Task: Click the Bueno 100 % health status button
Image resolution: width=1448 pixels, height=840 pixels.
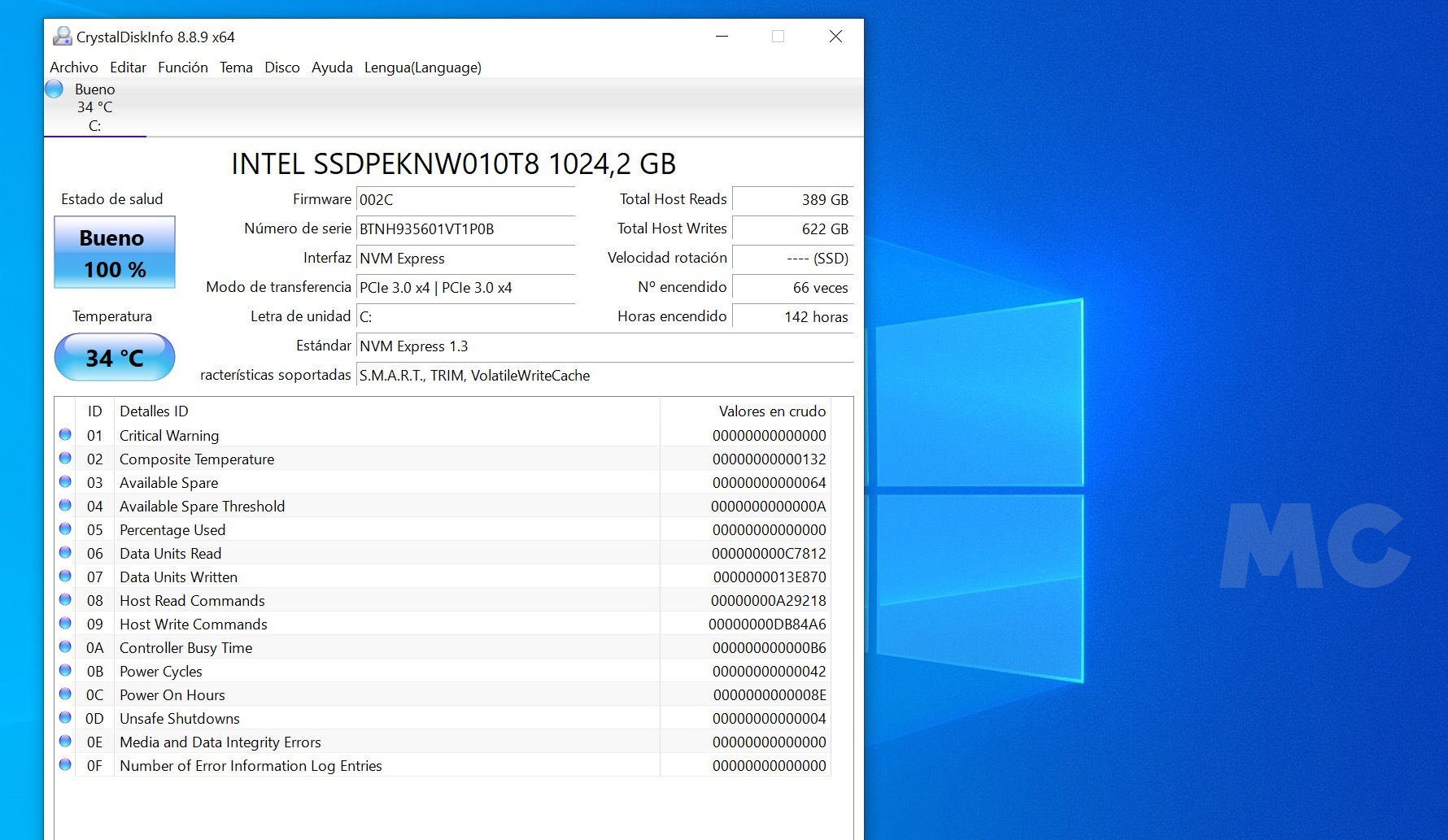Action: (x=115, y=252)
